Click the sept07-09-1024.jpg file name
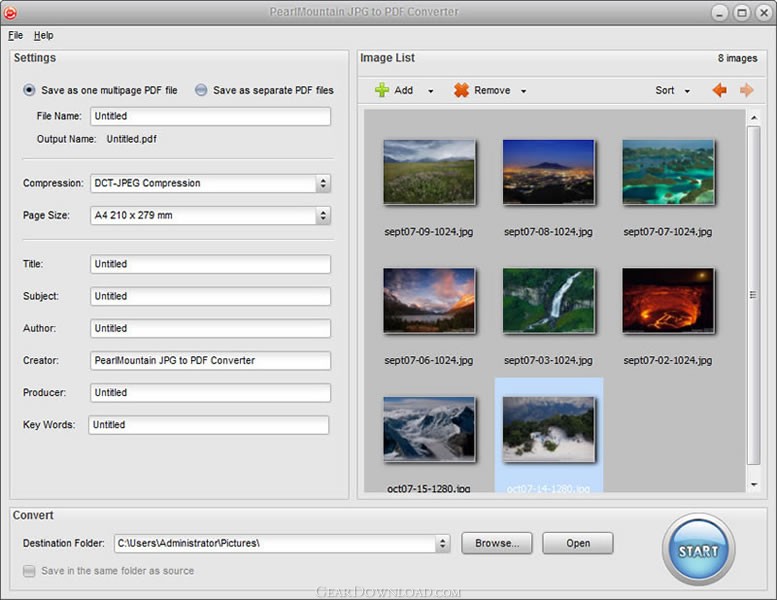 429,232
